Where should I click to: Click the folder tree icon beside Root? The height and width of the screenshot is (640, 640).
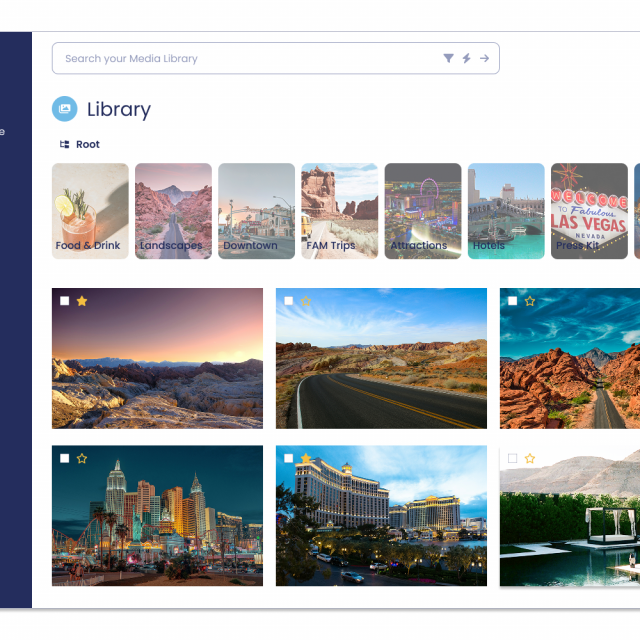pos(64,144)
